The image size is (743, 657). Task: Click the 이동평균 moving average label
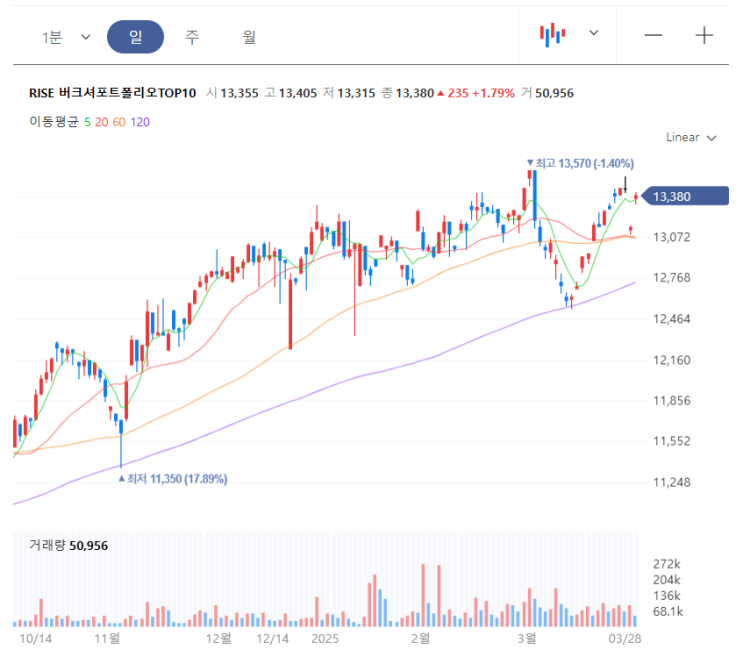tap(54, 122)
